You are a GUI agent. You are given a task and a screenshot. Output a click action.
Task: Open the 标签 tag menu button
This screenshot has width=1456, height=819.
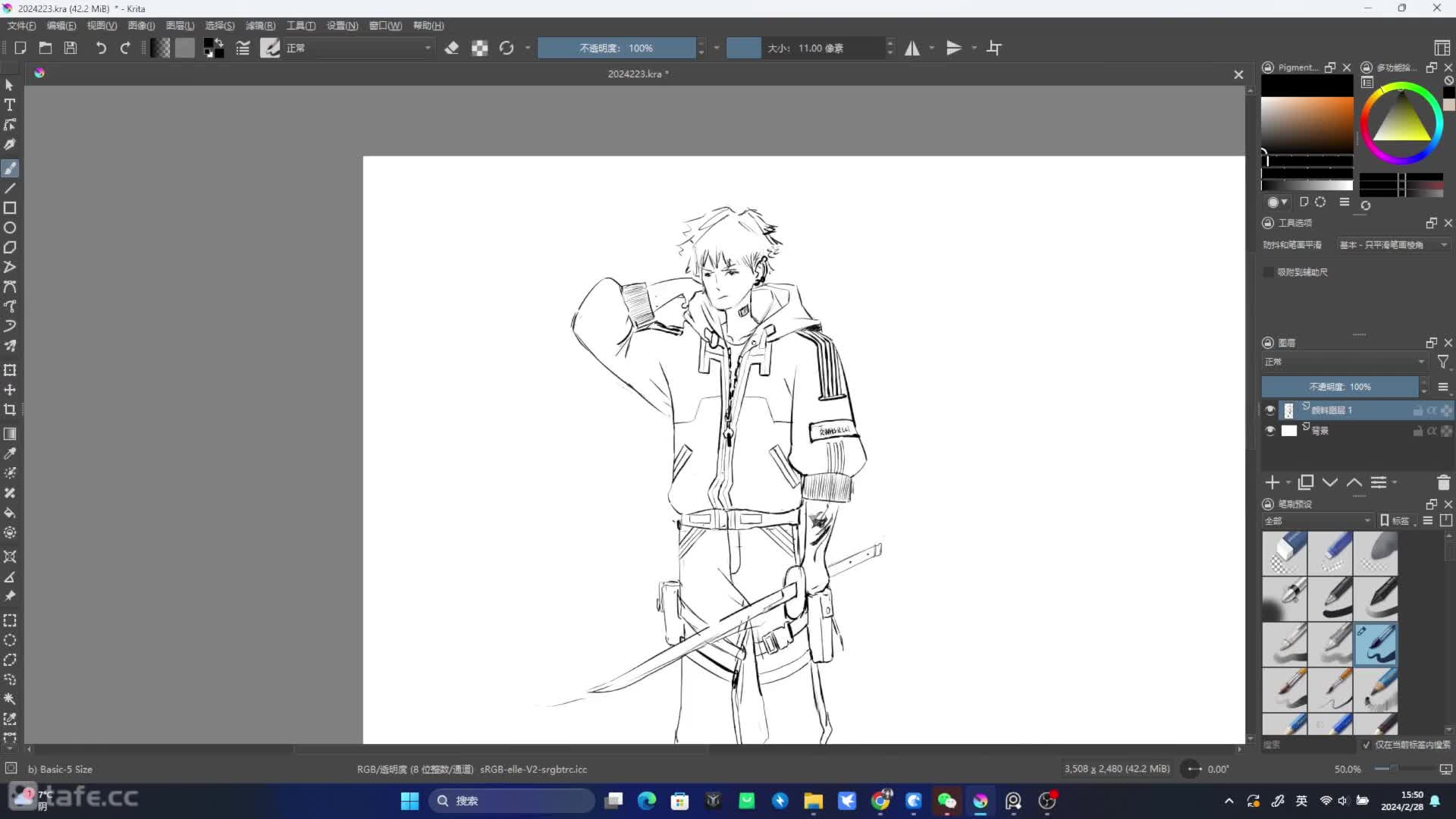click(1399, 521)
